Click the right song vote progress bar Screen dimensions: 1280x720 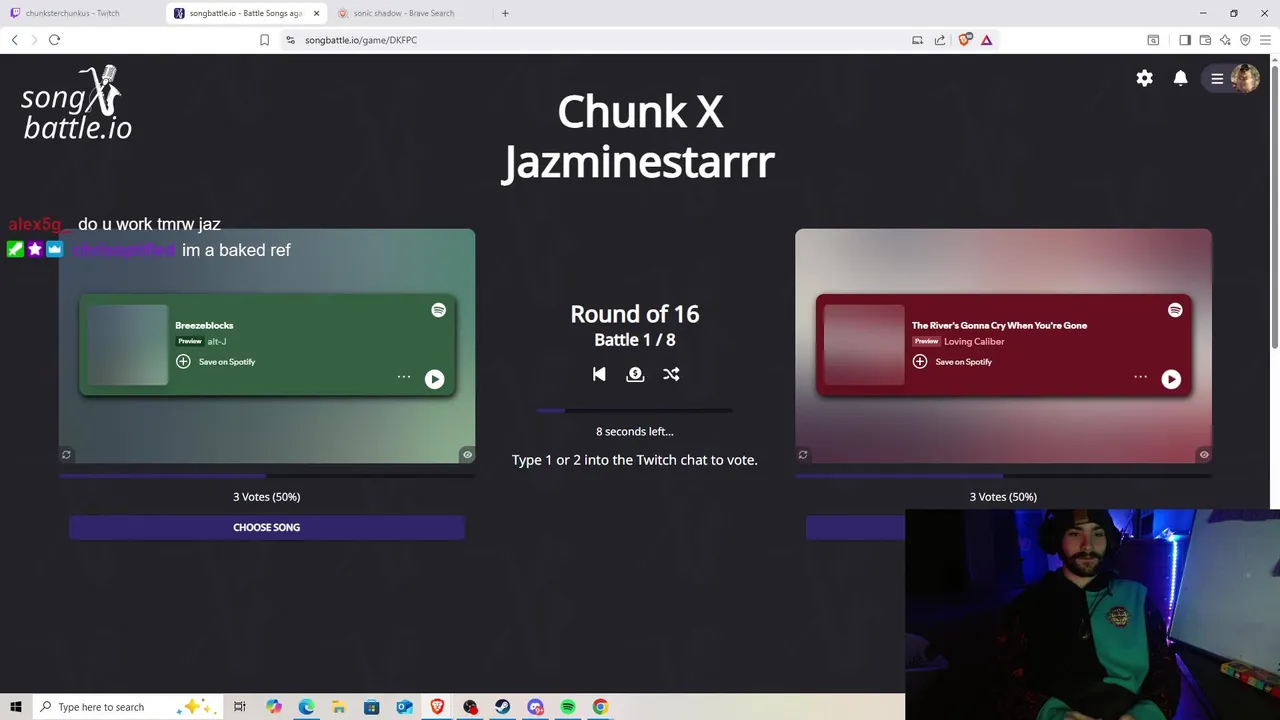pos(1003,476)
